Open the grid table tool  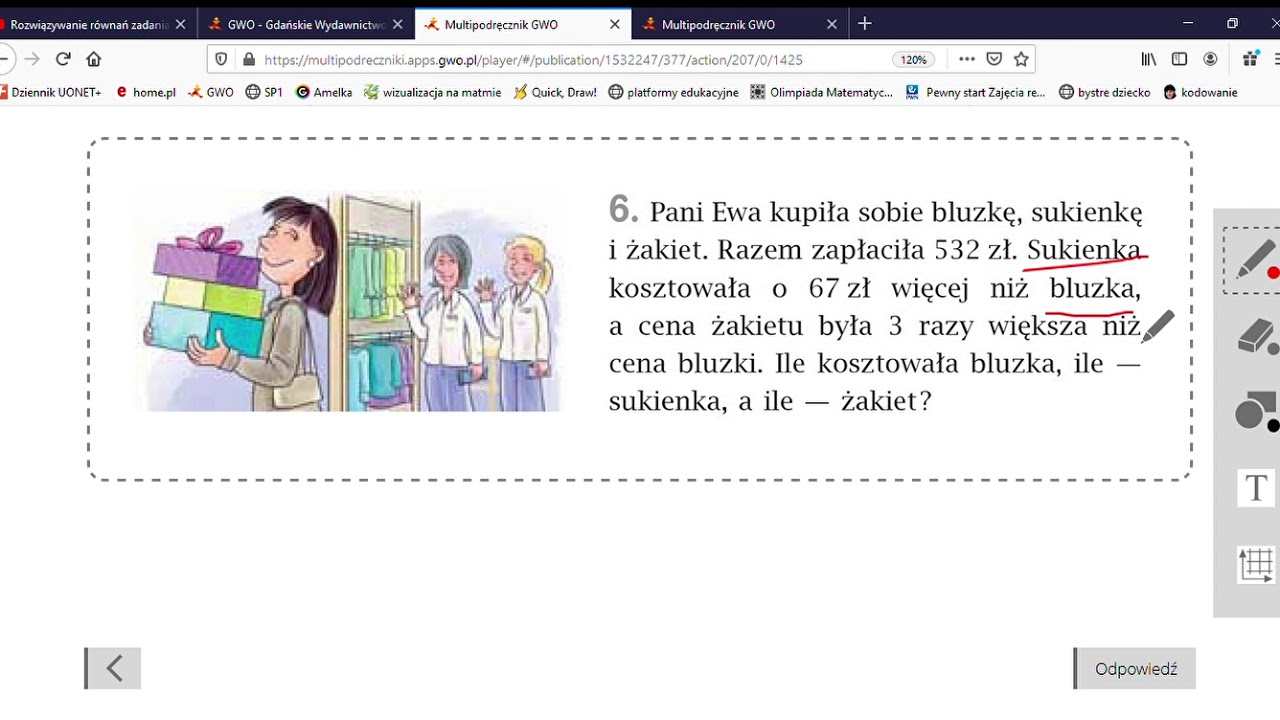pos(1257,565)
